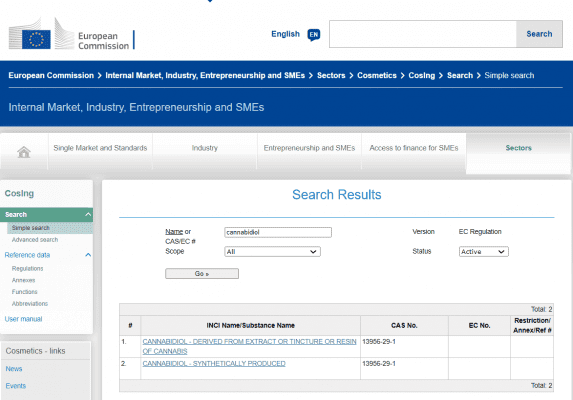Click the site-wide search text box
The height and width of the screenshot is (400, 573).
423,34
